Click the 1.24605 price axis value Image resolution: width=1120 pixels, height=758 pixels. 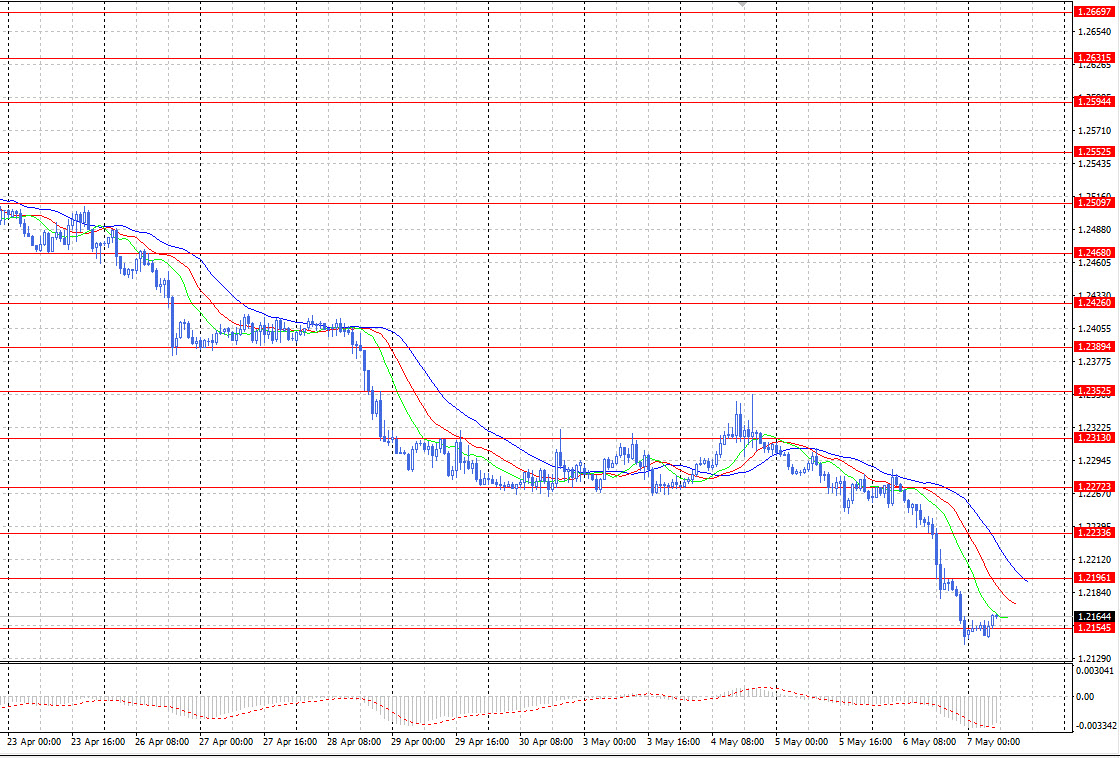click(1094, 263)
